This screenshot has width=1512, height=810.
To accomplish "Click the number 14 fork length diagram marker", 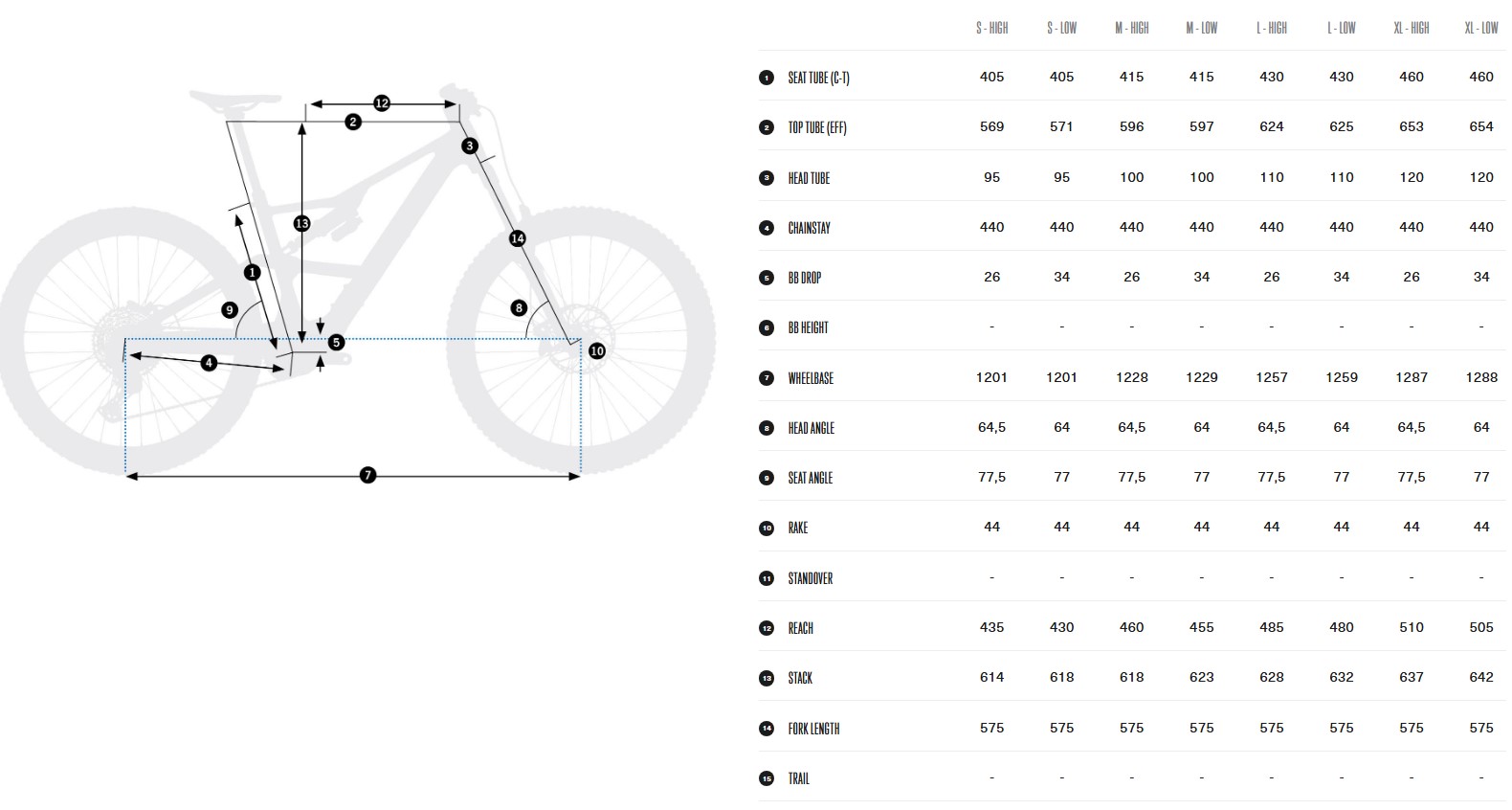I will click(518, 238).
